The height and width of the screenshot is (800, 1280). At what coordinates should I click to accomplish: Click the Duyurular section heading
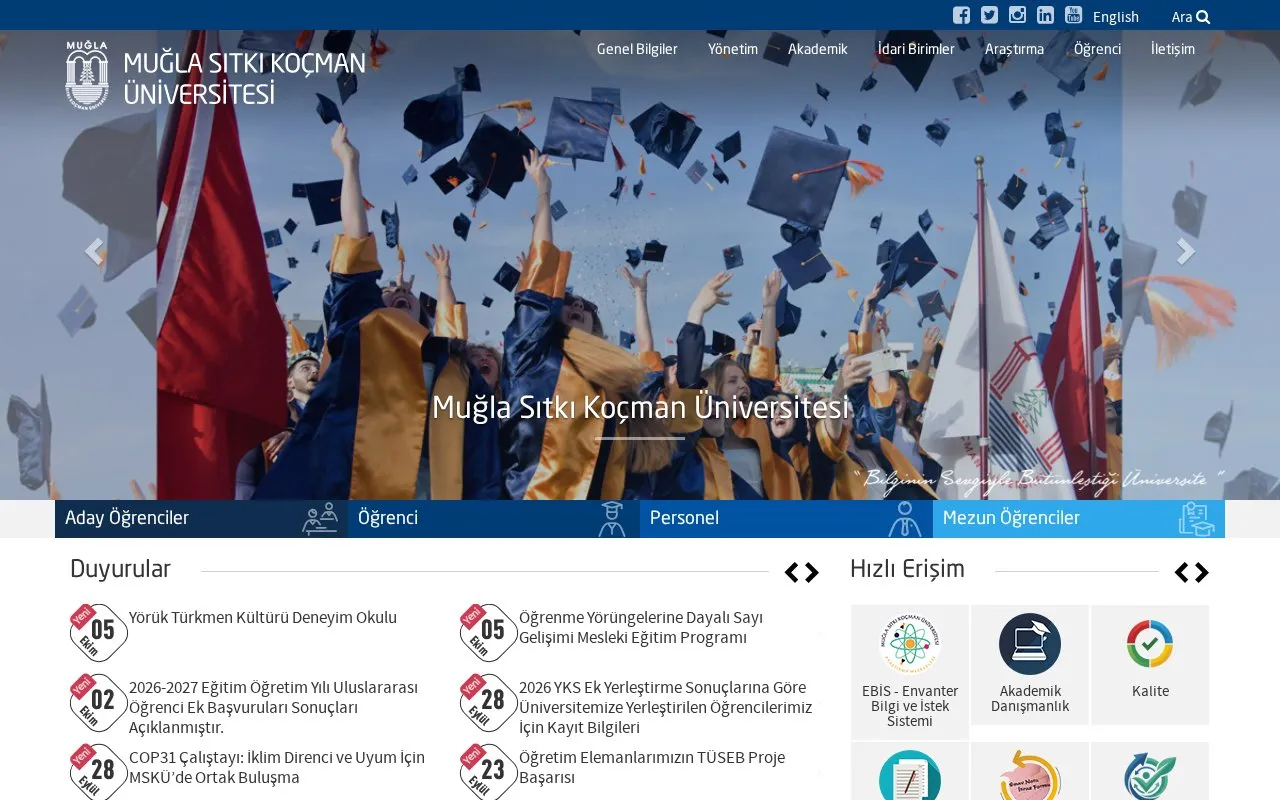[x=120, y=569]
